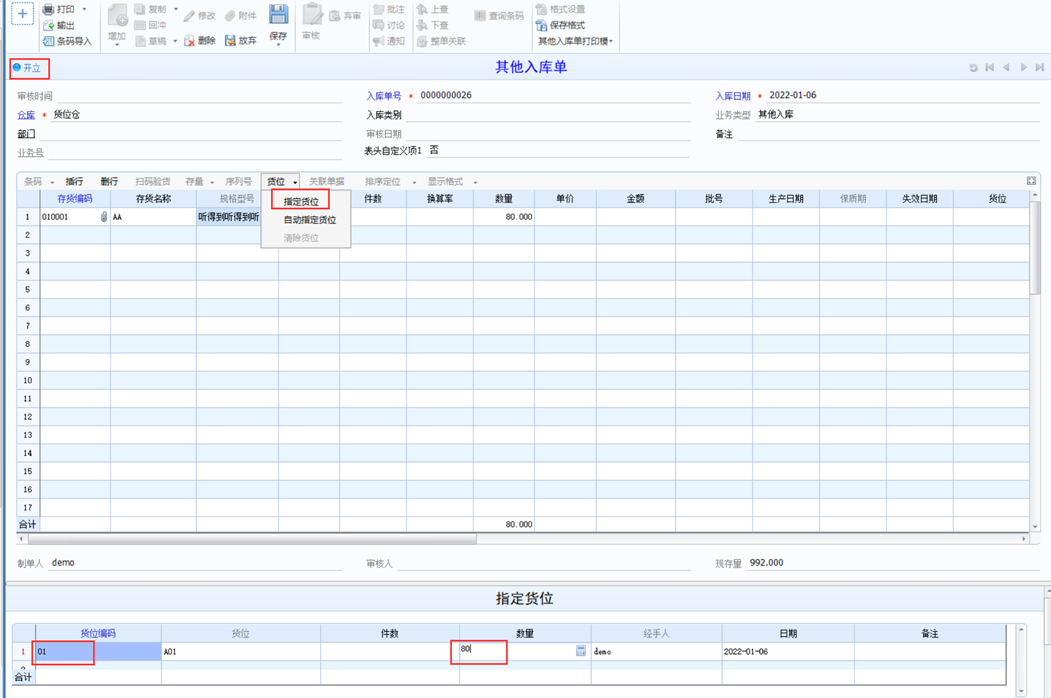Click the maximize grid icon
The height and width of the screenshot is (698, 1051).
(x=1031, y=181)
